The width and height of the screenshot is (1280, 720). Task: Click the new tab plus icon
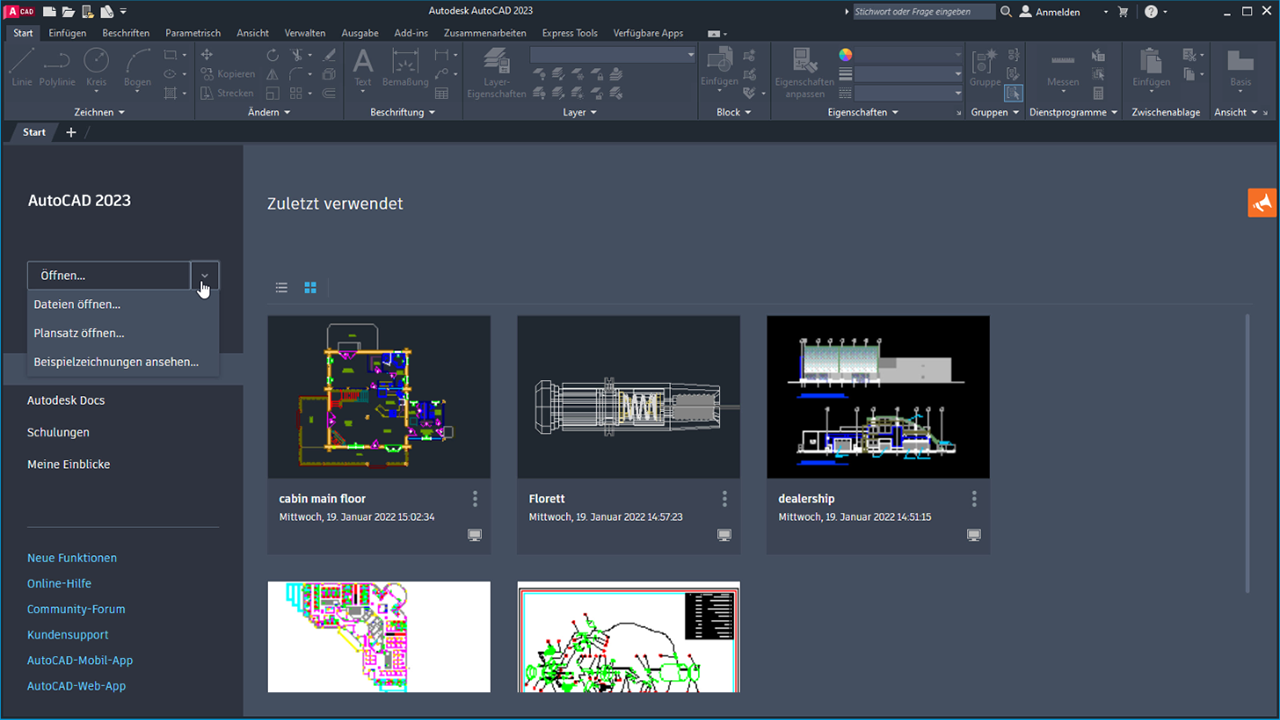pos(71,132)
